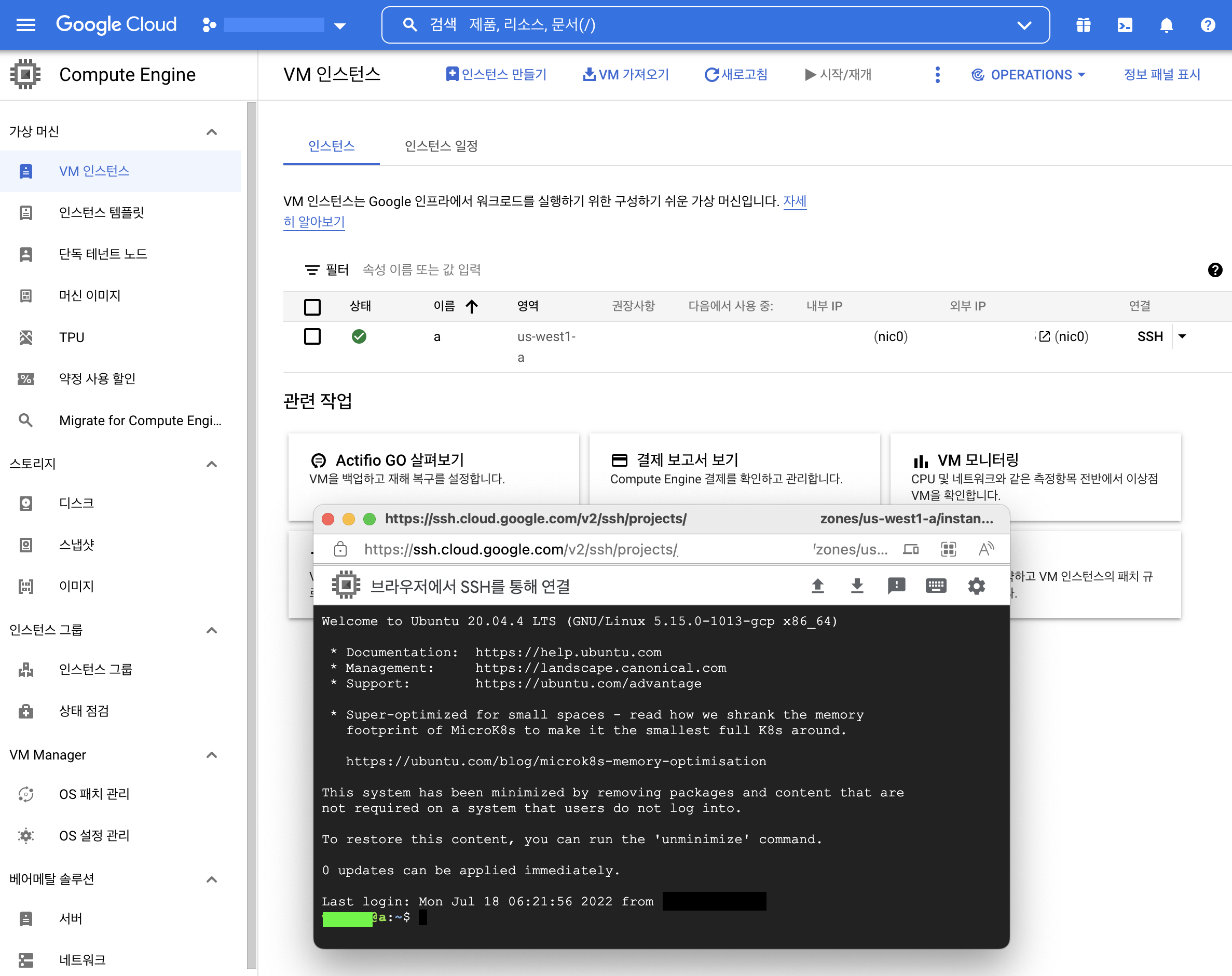Collapse the 가상 머신 sidebar section
1232x976 pixels.
click(212, 132)
